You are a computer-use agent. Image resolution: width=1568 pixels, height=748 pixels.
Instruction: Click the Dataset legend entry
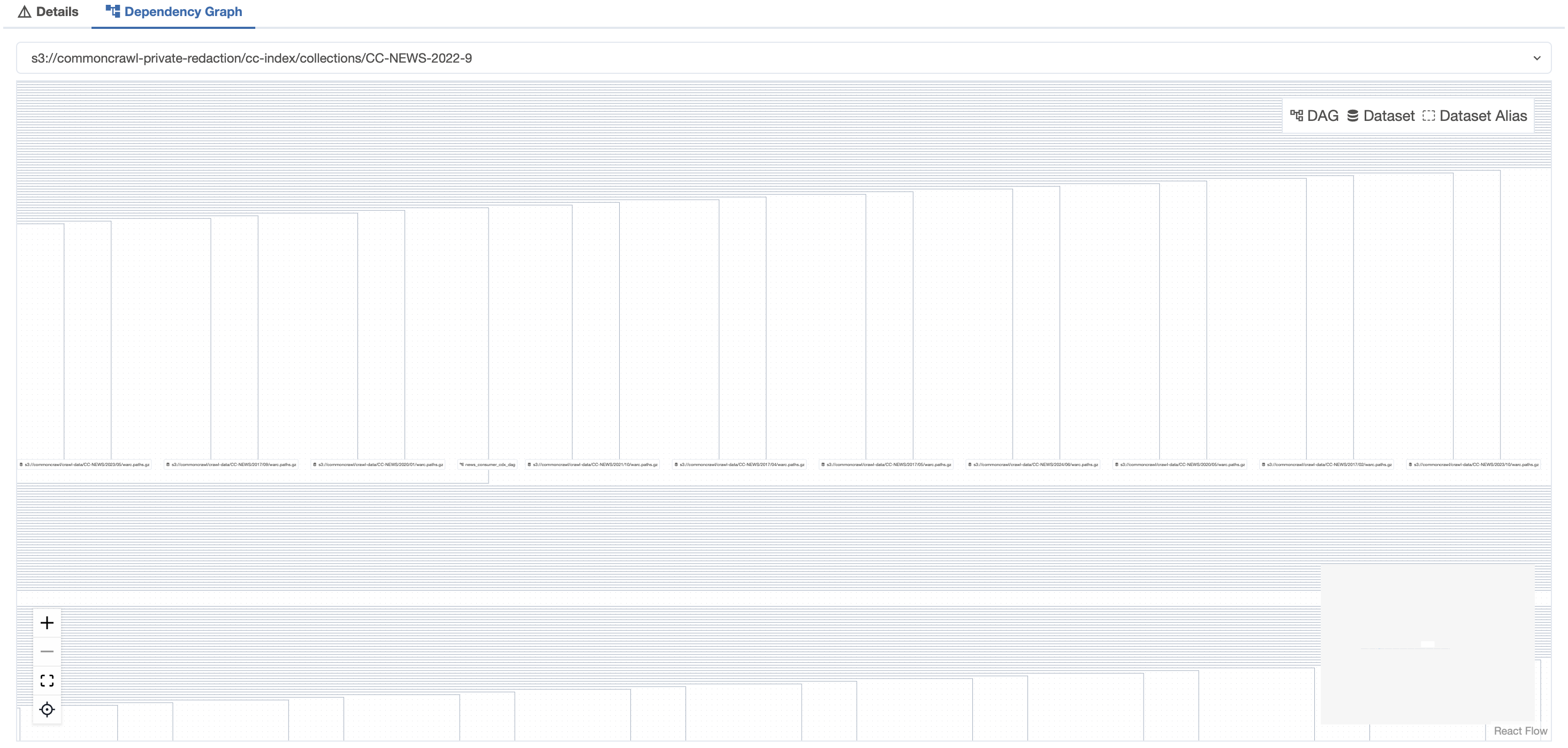(1381, 116)
